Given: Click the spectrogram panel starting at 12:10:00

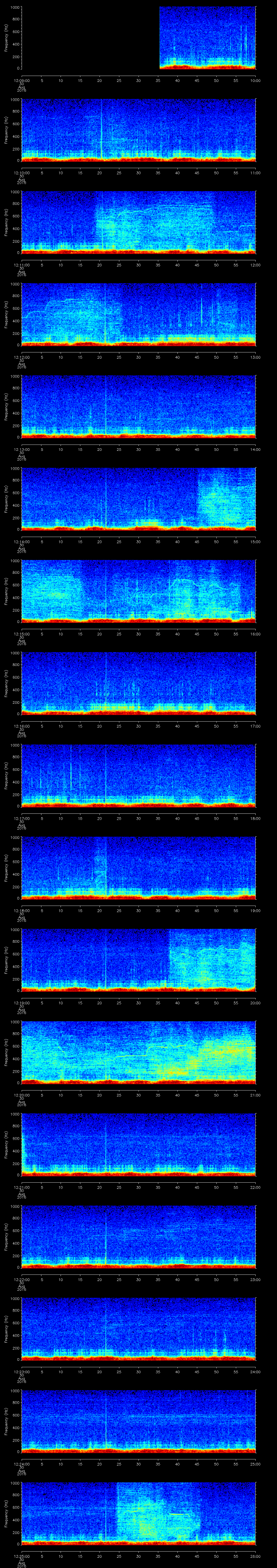Looking at the screenshot, I should (138, 130).
